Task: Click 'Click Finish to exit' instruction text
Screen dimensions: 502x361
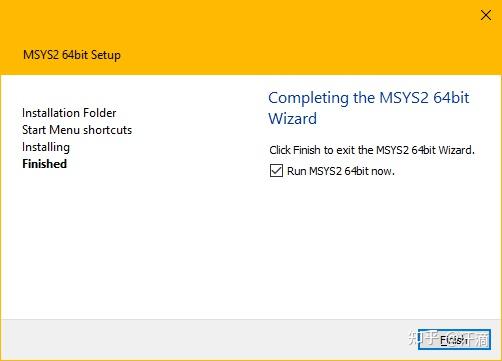Action: (372, 150)
